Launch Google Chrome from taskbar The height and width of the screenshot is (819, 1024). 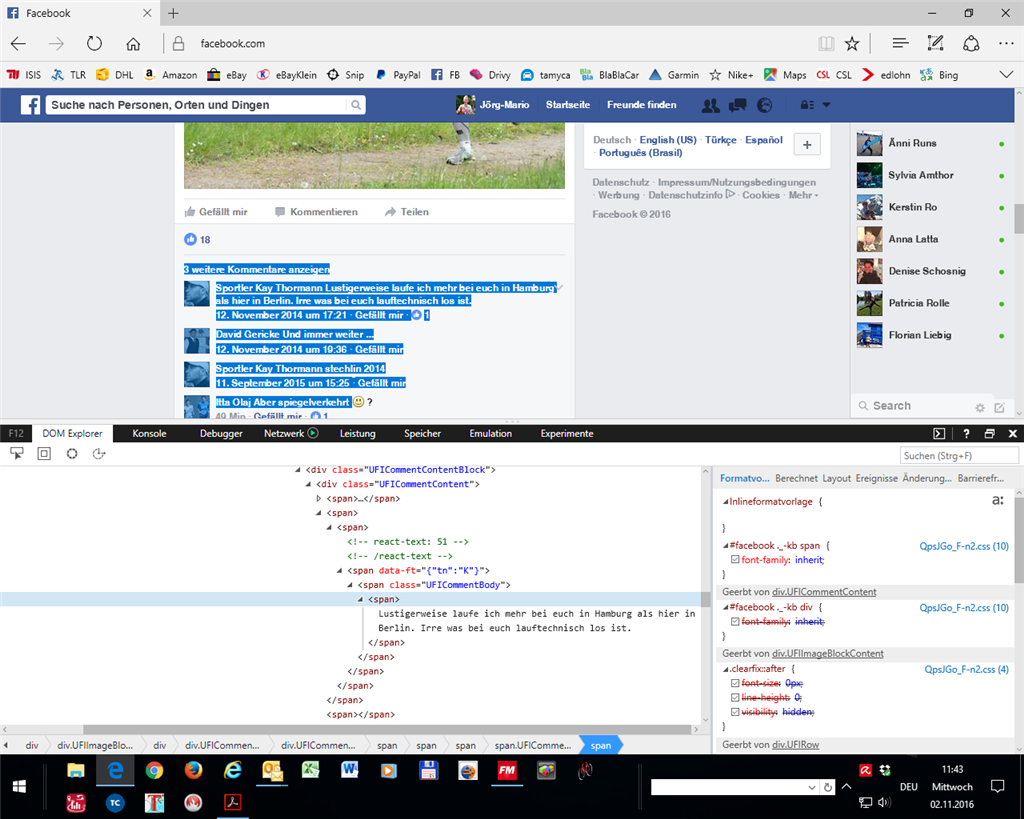pyautogui.click(x=154, y=771)
